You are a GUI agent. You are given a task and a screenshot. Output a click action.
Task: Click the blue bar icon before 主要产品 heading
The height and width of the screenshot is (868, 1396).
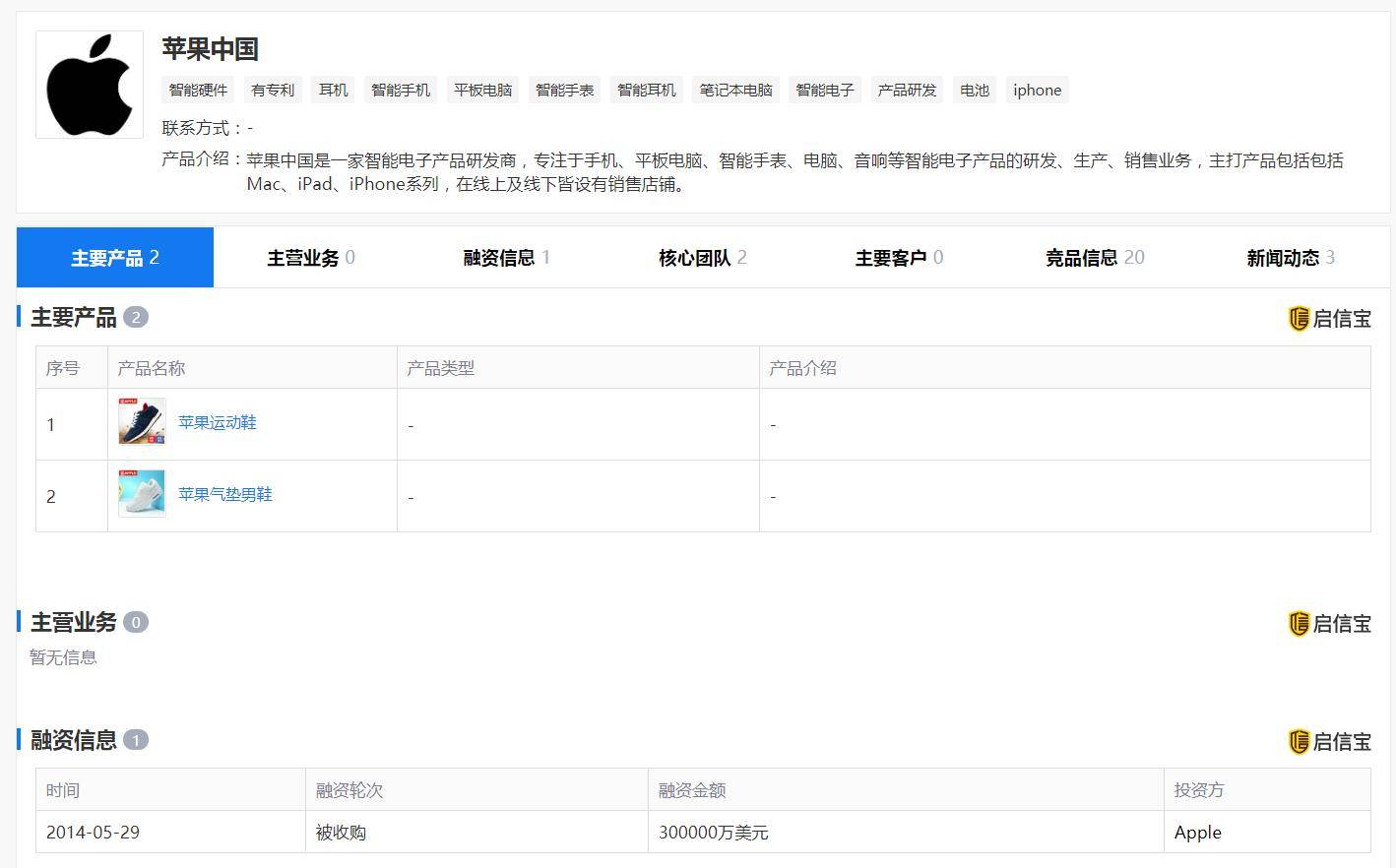click(x=19, y=316)
